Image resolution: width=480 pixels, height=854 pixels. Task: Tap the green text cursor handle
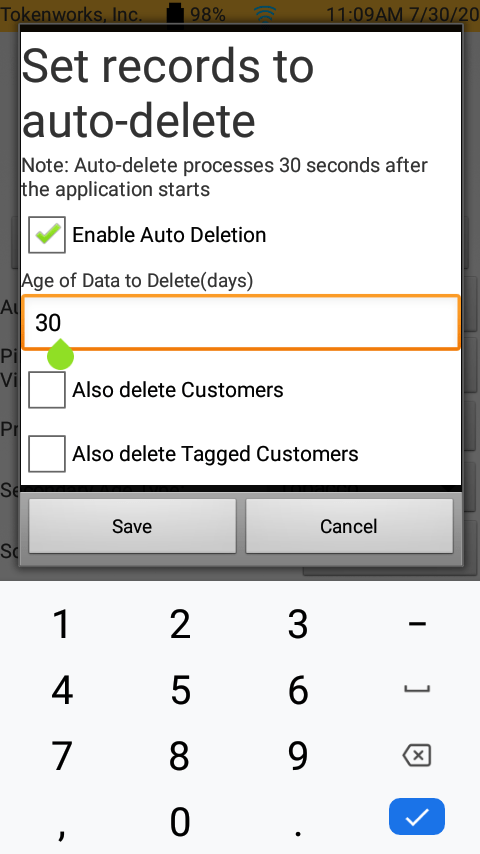click(60, 355)
